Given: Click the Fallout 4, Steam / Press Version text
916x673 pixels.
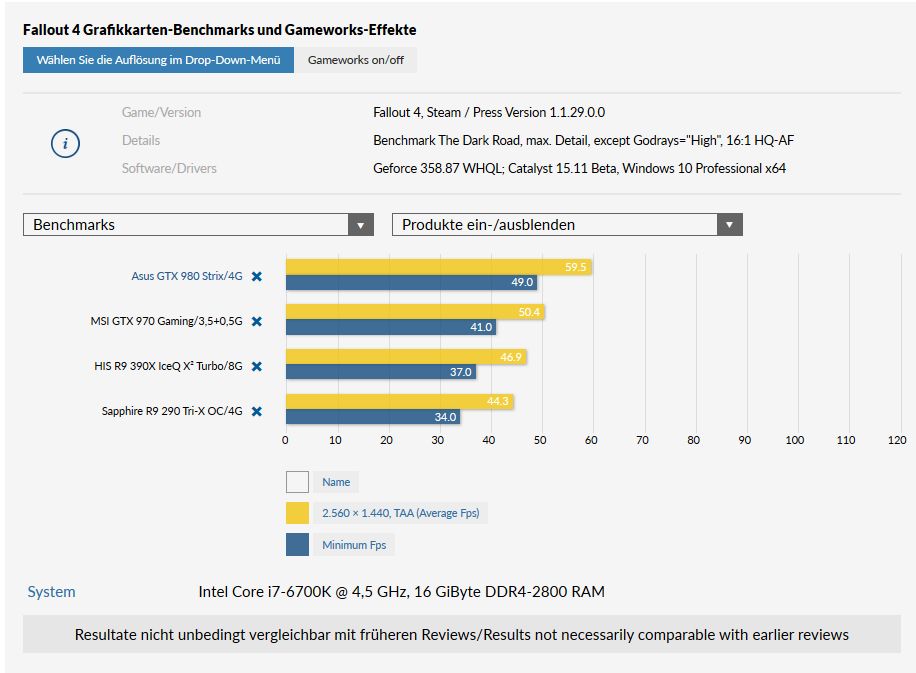Looking at the screenshot, I should click(x=489, y=112).
